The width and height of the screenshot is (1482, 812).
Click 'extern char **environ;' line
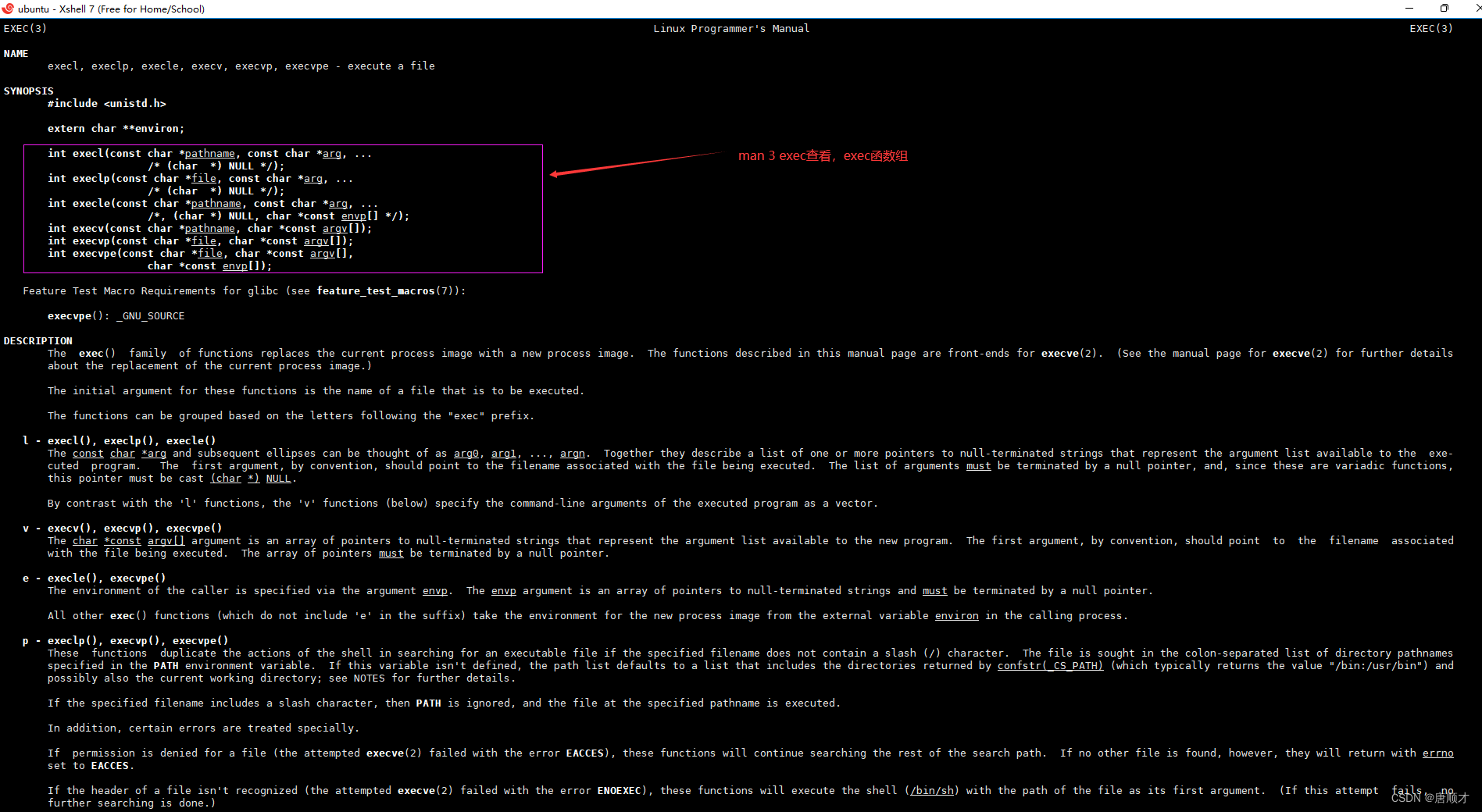(x=116, y=129)
